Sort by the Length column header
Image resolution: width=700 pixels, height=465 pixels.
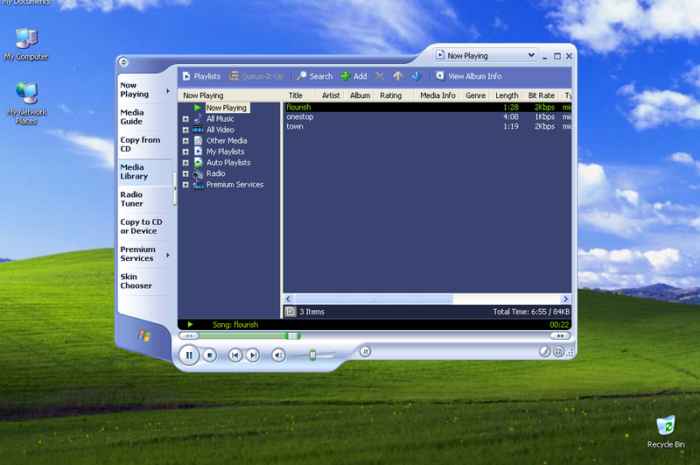point(507,95)
